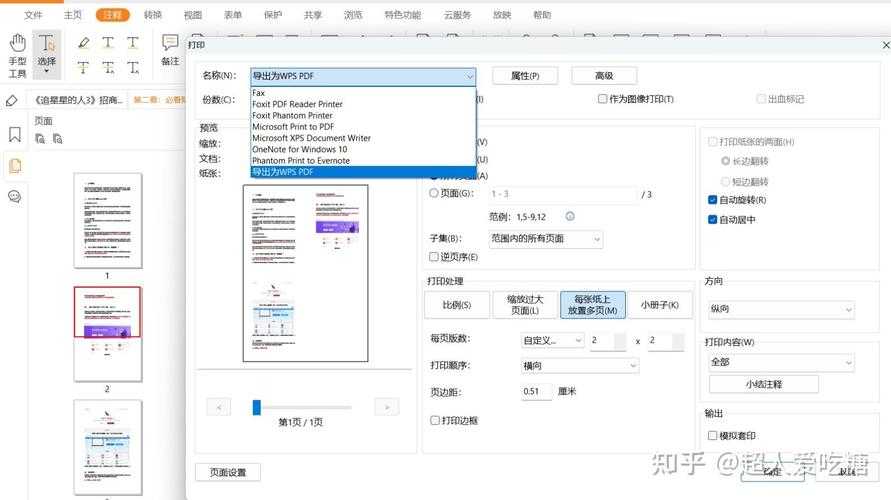891x500 pixels.
Task: Click the info icon next to 范例 1,5-9,12
Action: [x=570, y=216]
